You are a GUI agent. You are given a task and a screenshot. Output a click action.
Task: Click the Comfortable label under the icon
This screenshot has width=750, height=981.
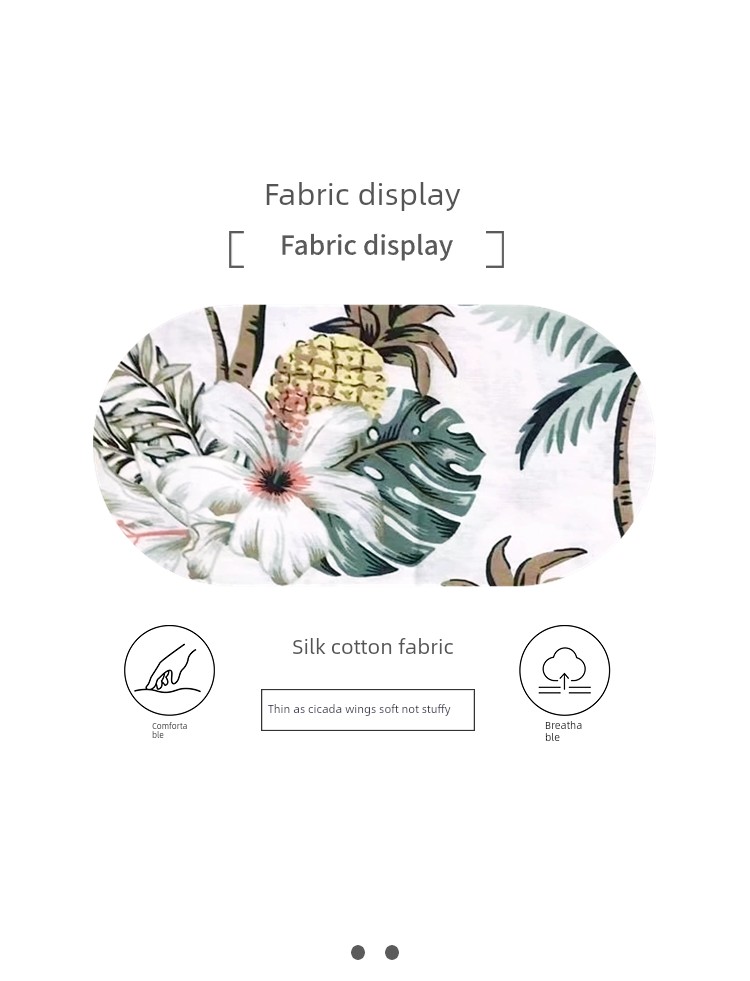(x=169, y=730)
